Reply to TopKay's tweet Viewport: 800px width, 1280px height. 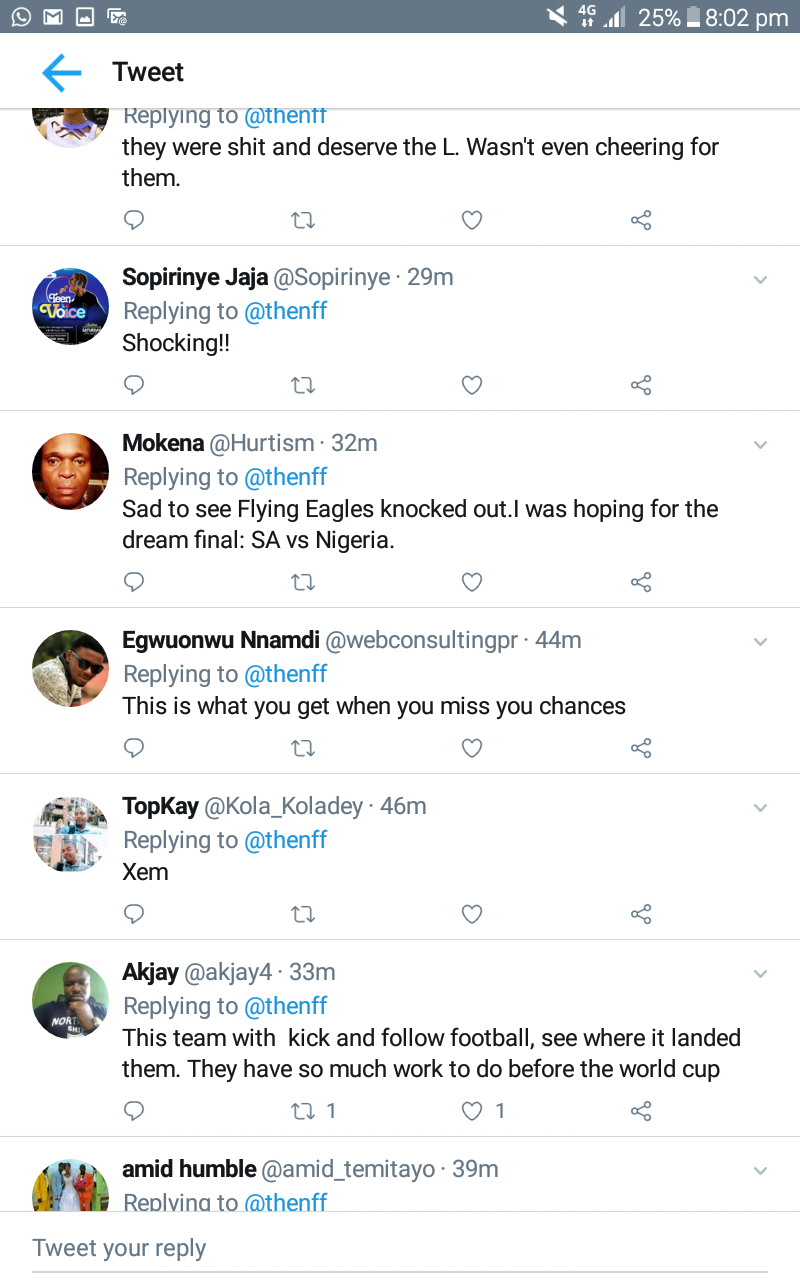point(134,914)
